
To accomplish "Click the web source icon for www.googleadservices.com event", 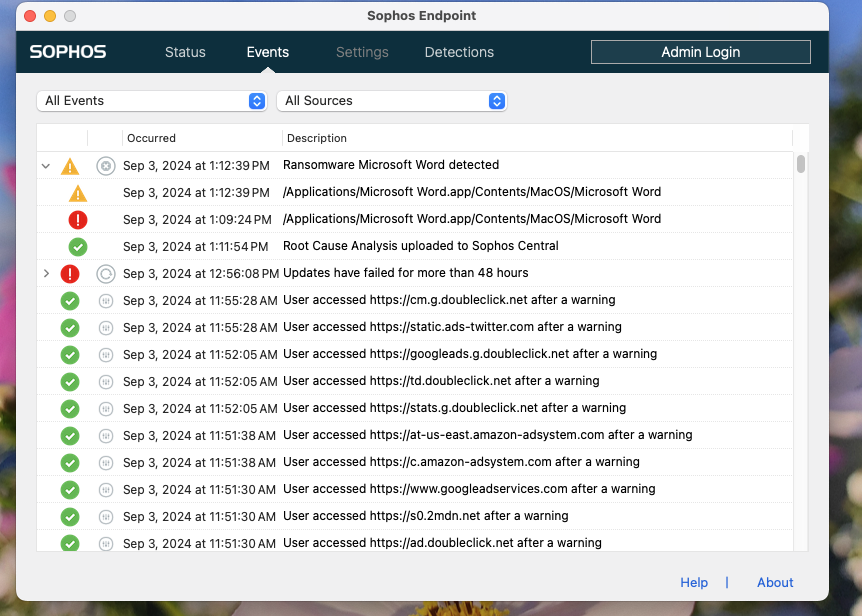I will tap(106, 490).
